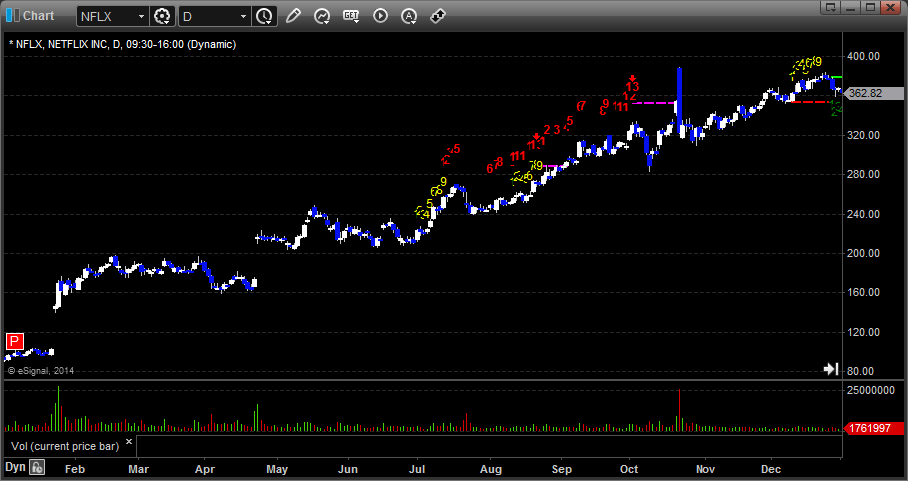This screenshot has width=908, height=481.
Task: Click the May label on time axis
Action: pos(277,469)
